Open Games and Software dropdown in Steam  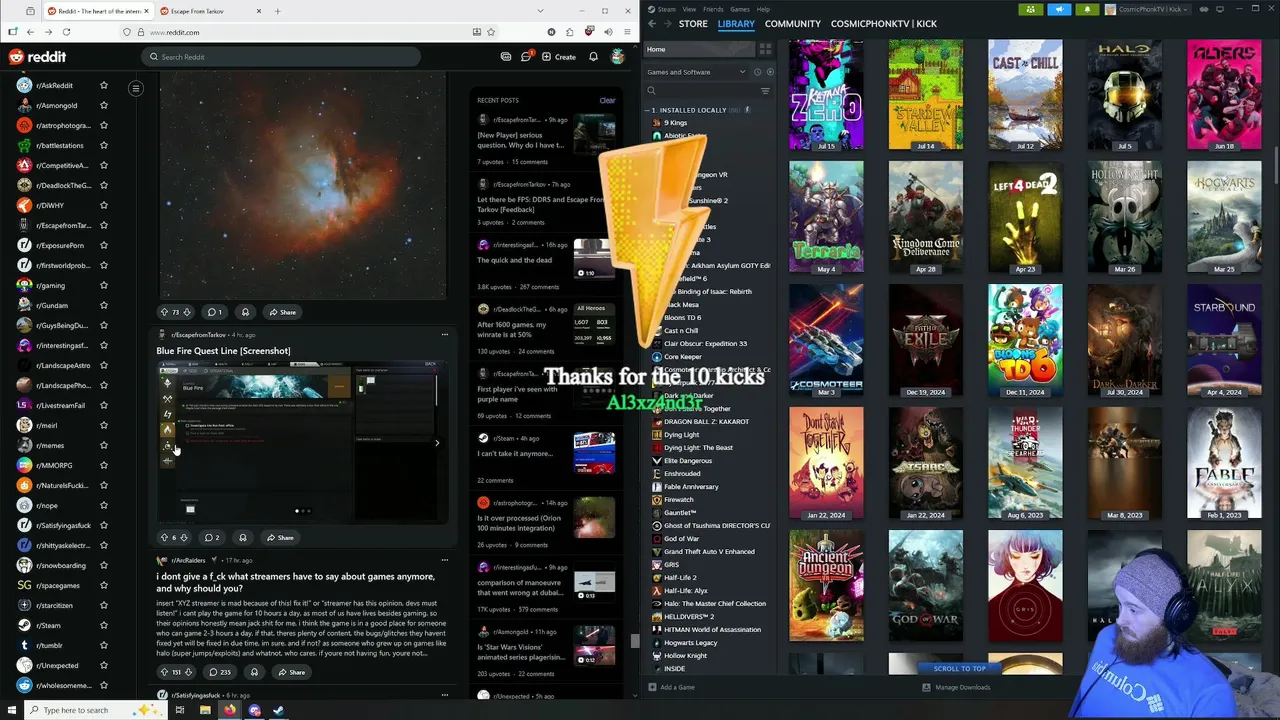[696, 72]
